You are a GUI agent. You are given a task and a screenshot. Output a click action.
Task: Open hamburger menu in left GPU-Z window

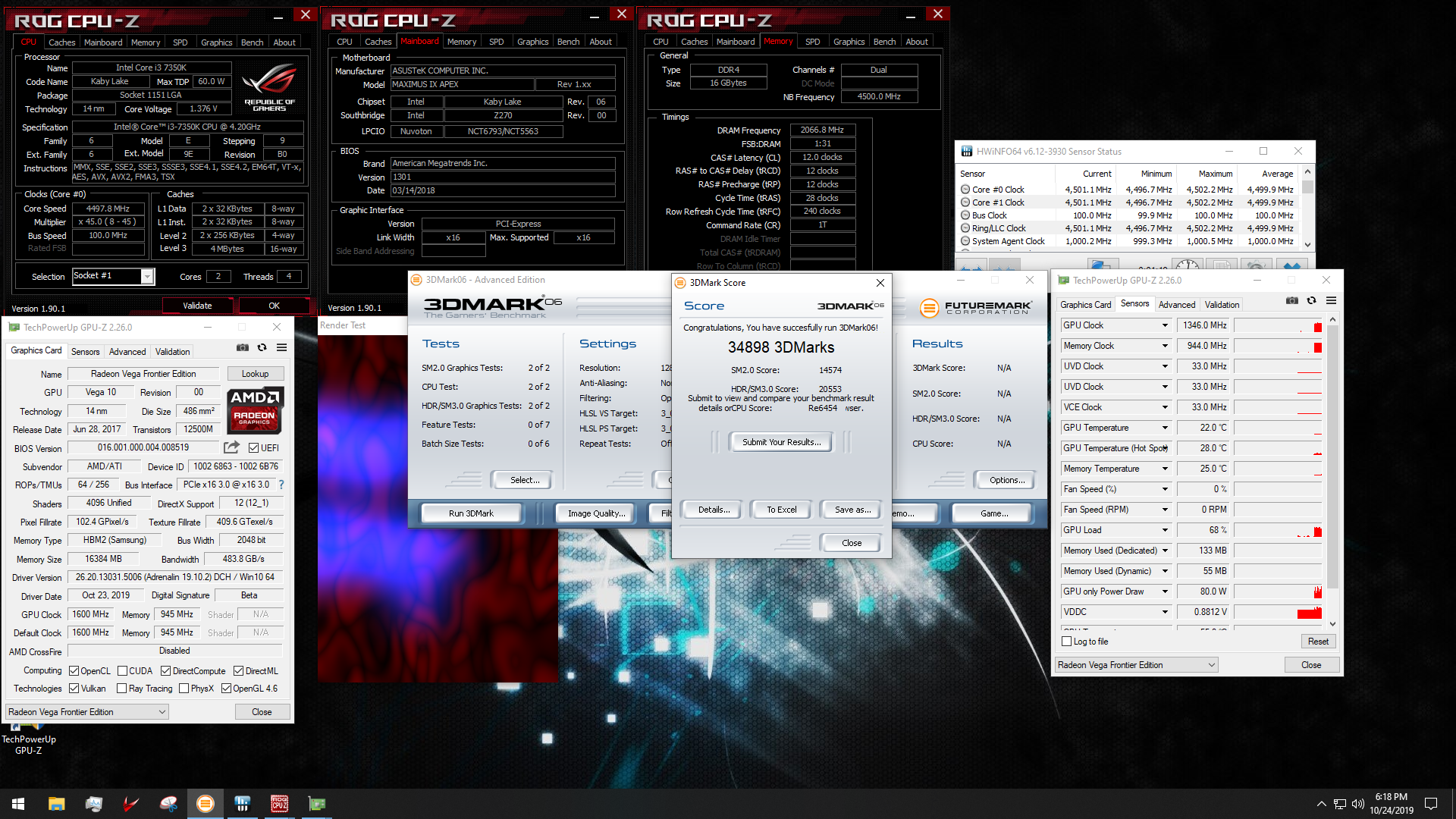(x=282, y=347)
